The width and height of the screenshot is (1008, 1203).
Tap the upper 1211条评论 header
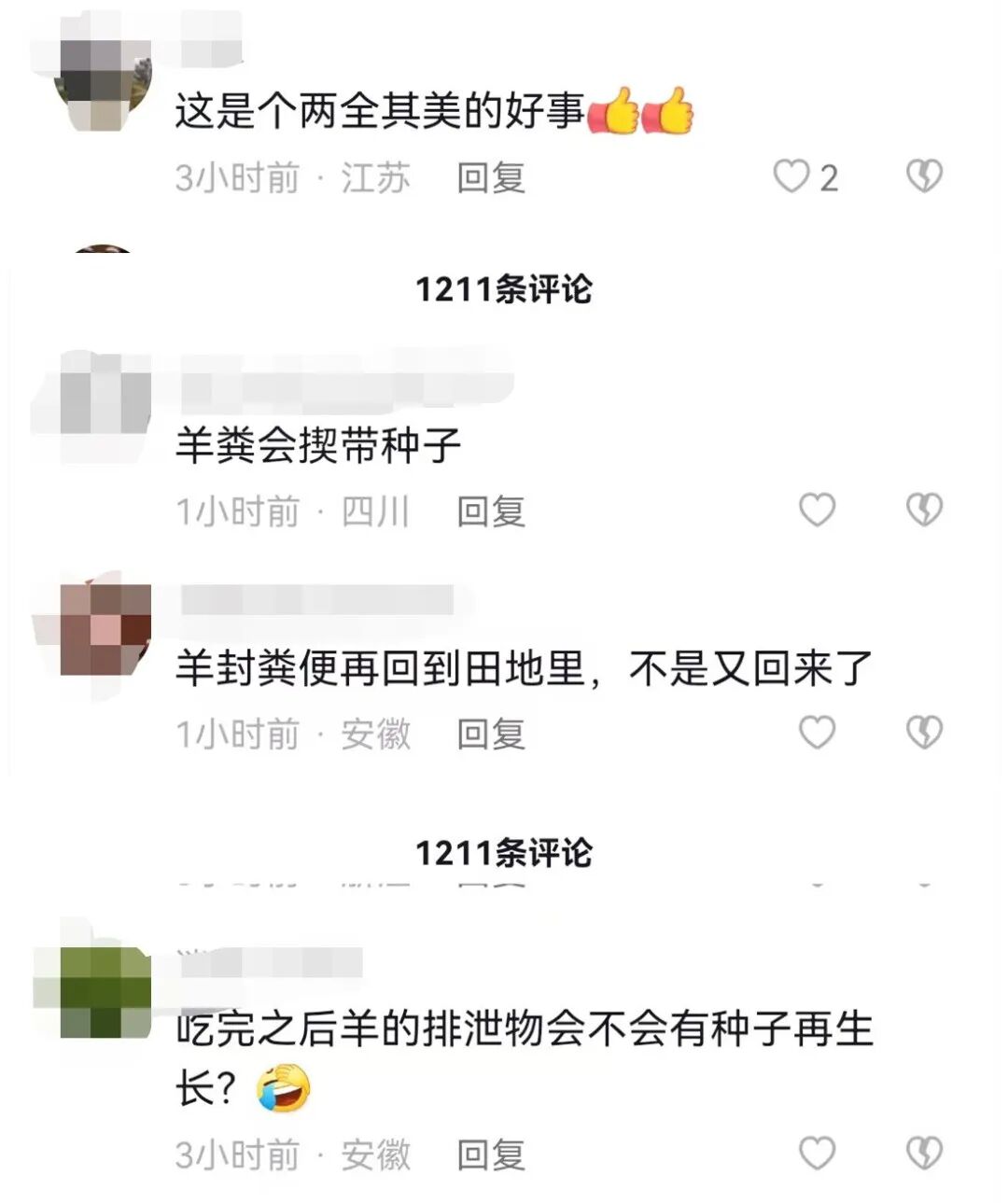click(504, 288)
